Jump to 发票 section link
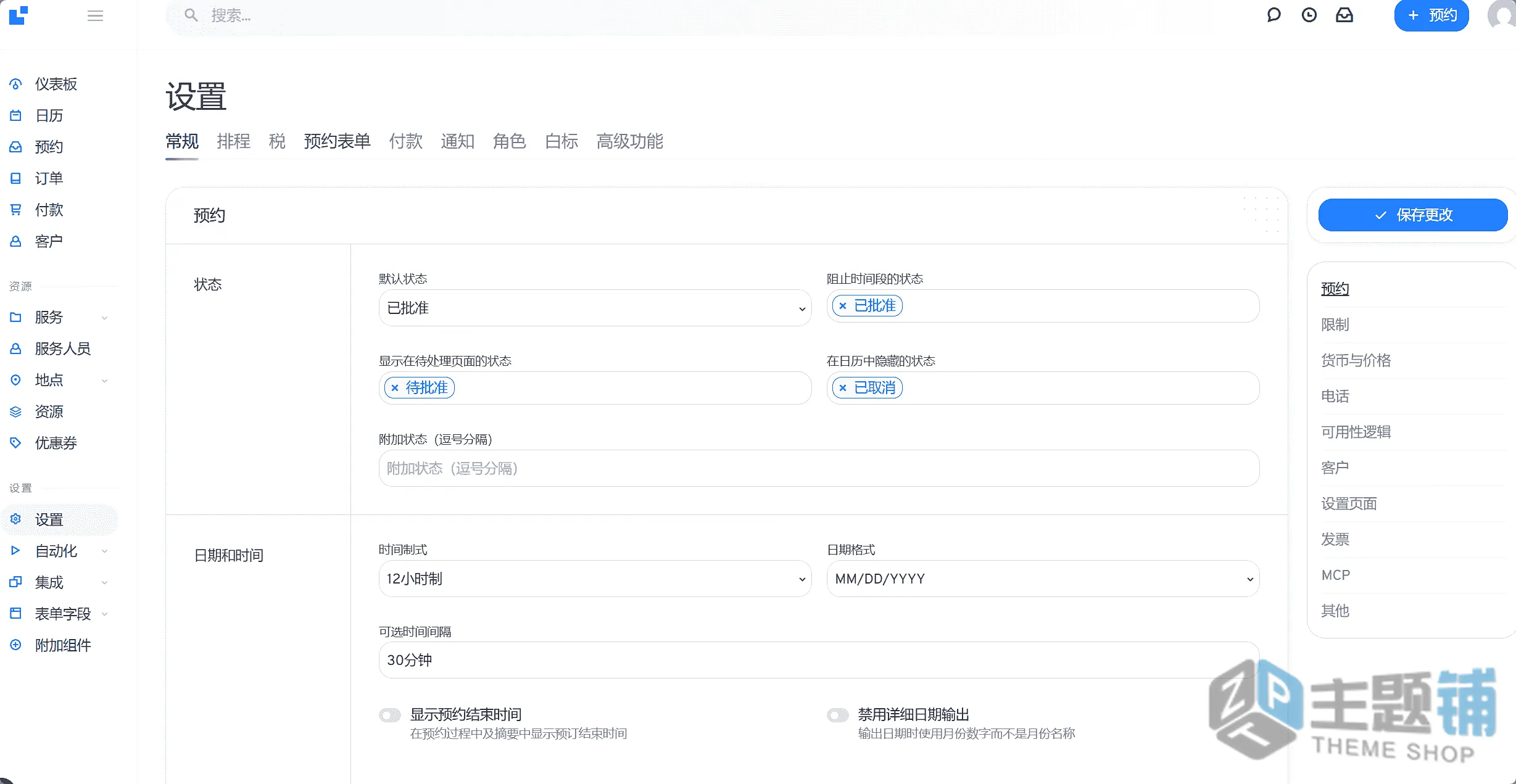The height and width of the screenshot is (784, 1516). pos(1335,539)
